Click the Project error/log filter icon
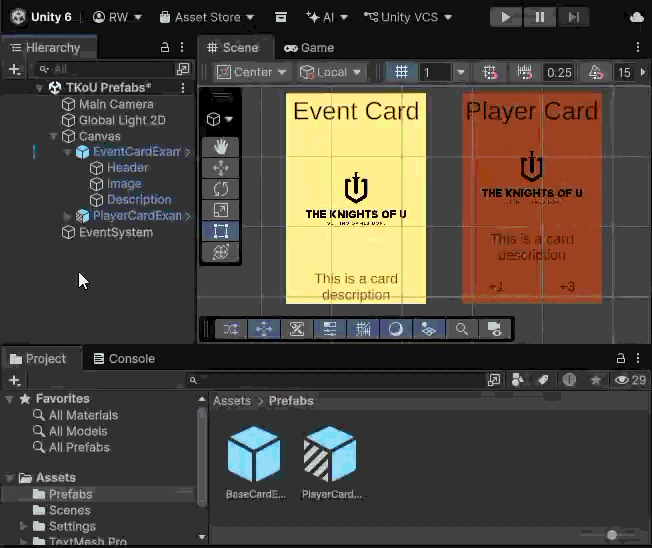The width and height of the screenshot is (652, 548). click(569, 380)
